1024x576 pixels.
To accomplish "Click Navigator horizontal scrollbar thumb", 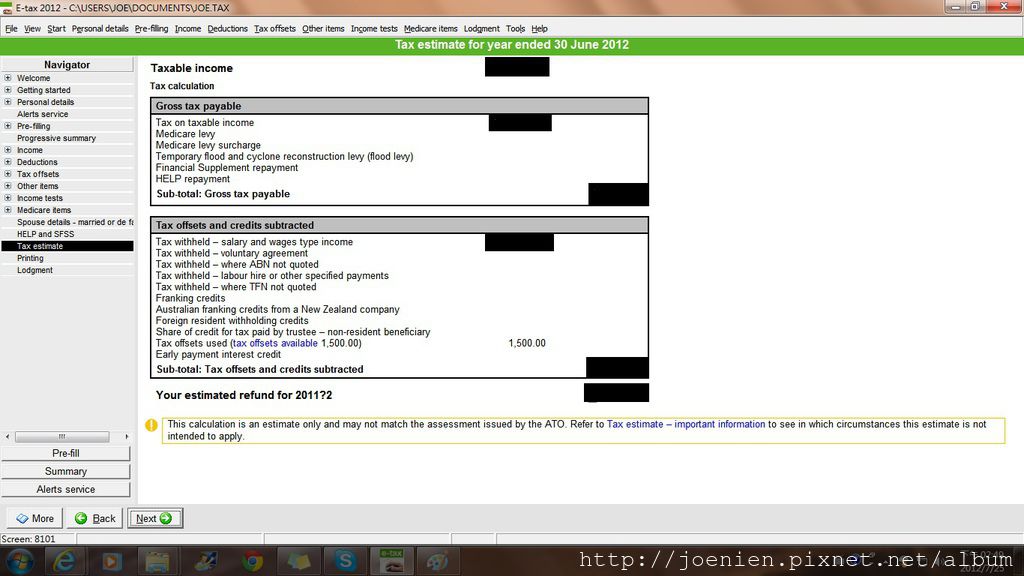I will (62, 436).
